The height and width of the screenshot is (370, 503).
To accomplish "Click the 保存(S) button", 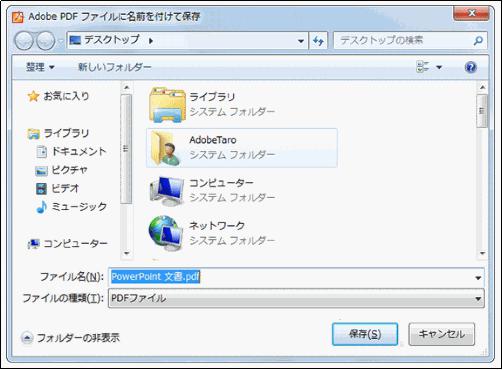I will pos(365,334).
